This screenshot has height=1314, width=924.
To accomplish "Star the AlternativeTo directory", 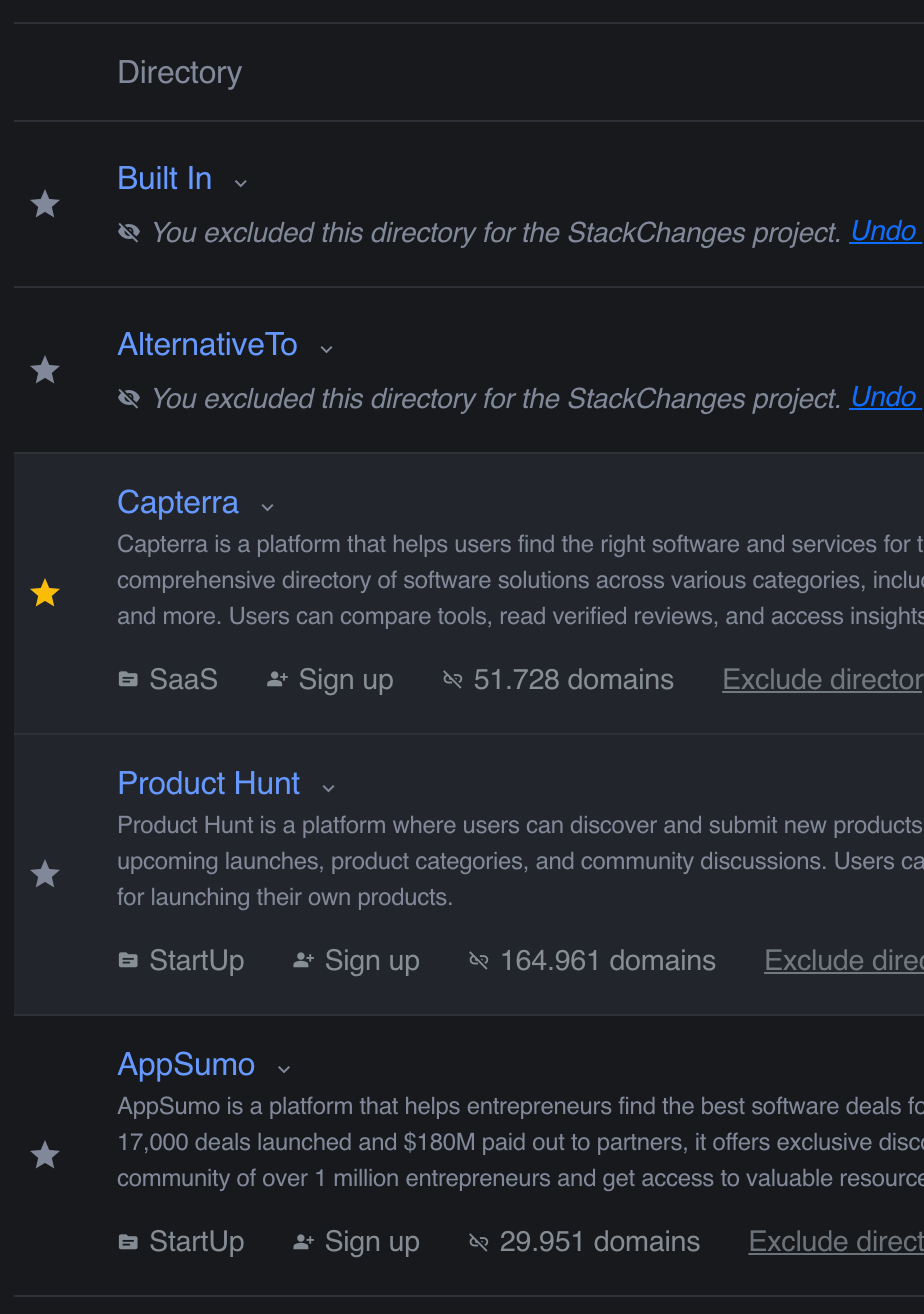I will (x=45, y=370).
